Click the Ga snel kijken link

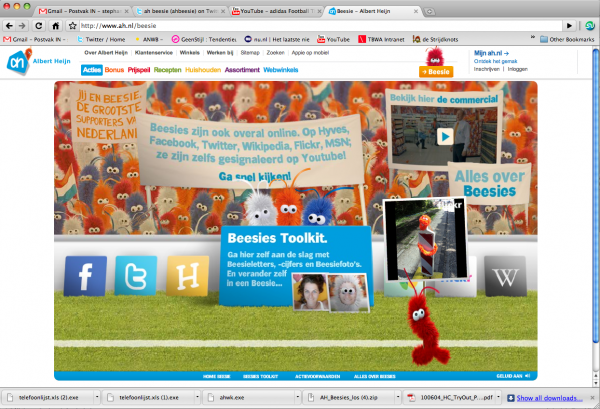tap(255, 176)
